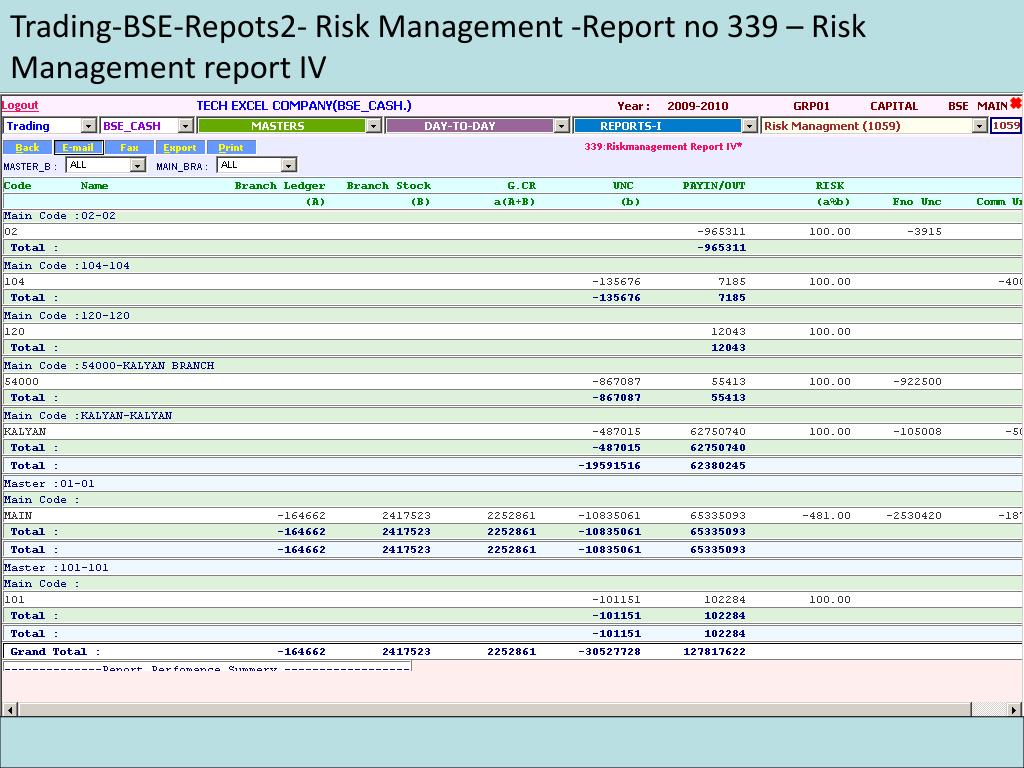
Task: Click the REPORTS-I menu label
Action: point(630,126)
